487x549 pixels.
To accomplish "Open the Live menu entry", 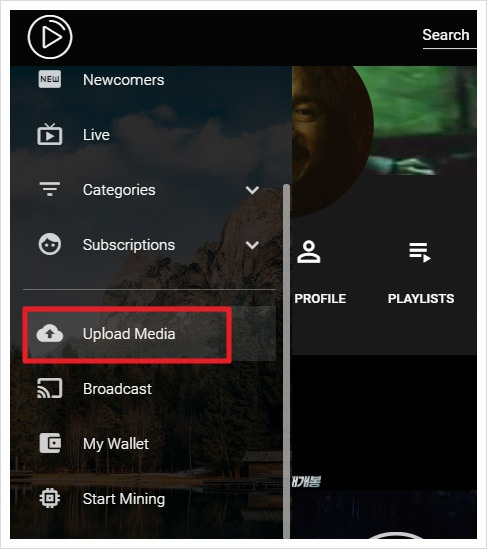I will (x=96, y=135).
